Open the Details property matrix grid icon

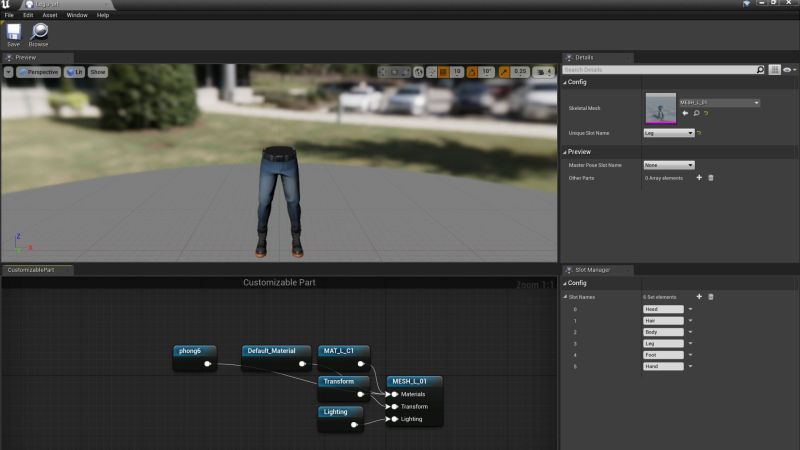click(774, 70)
